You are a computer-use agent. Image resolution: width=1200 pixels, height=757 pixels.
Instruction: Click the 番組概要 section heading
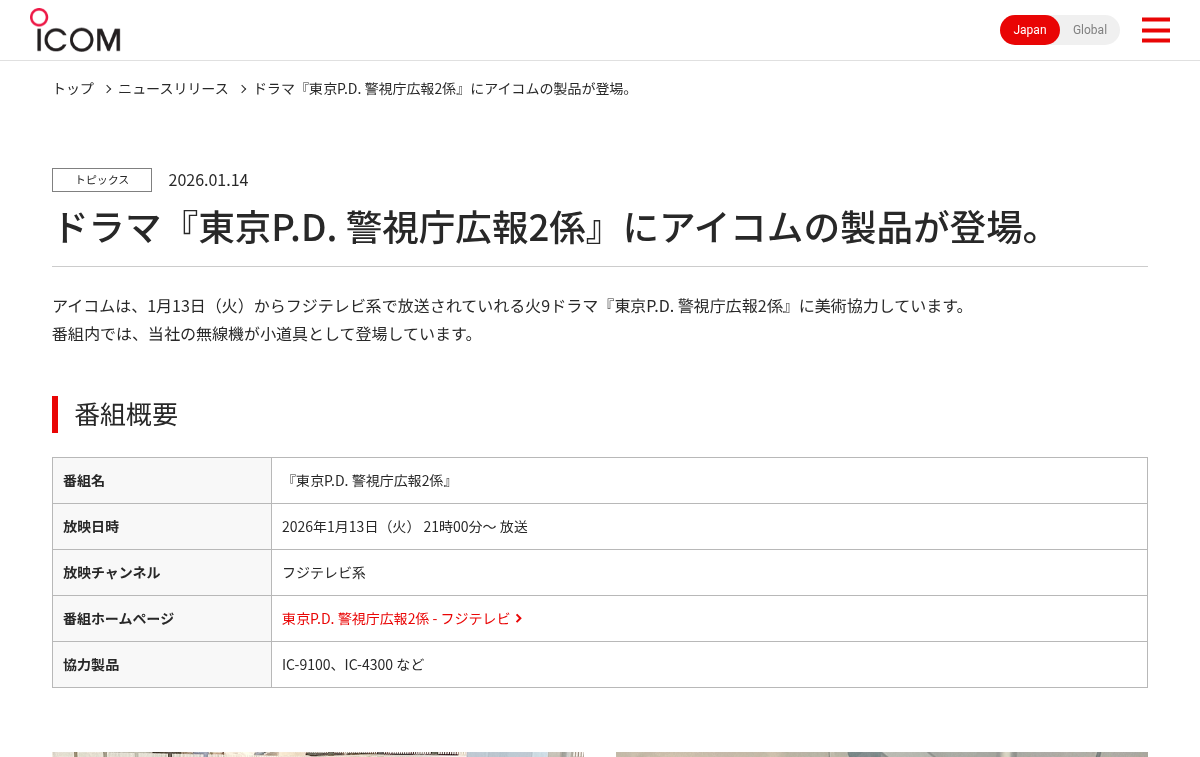tap(126, 414)
